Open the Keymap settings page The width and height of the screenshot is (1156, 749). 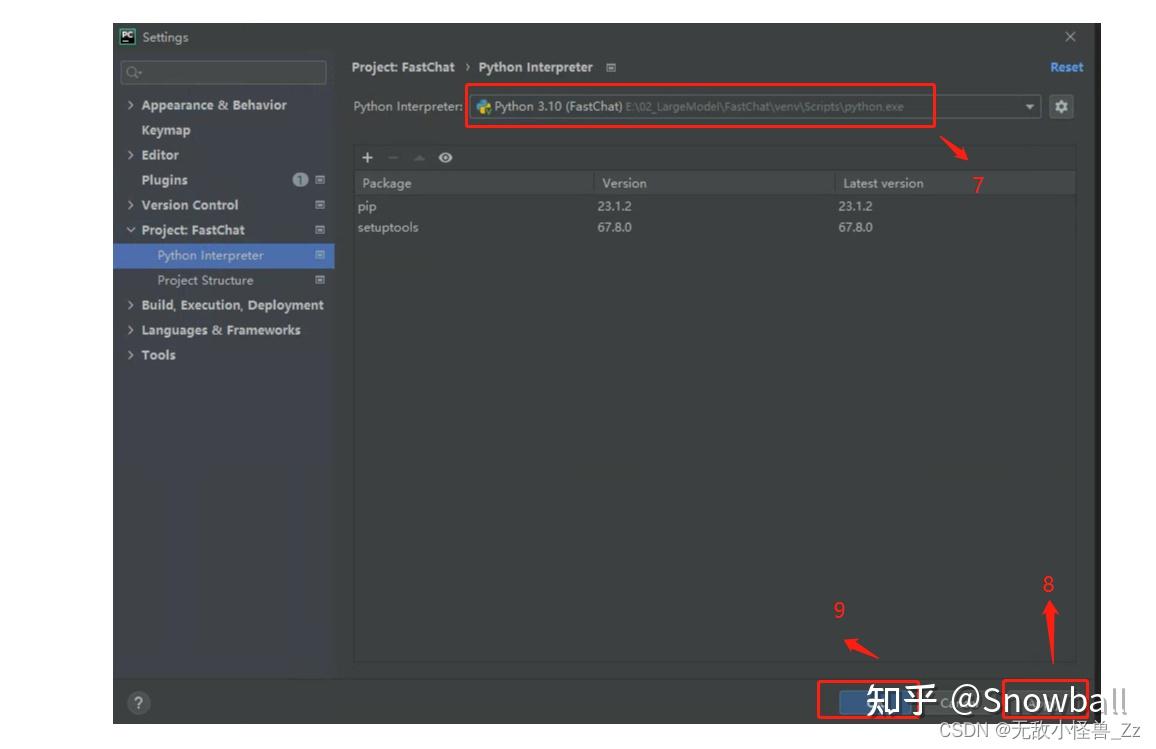pyautogui.click(x=164, y=130)
